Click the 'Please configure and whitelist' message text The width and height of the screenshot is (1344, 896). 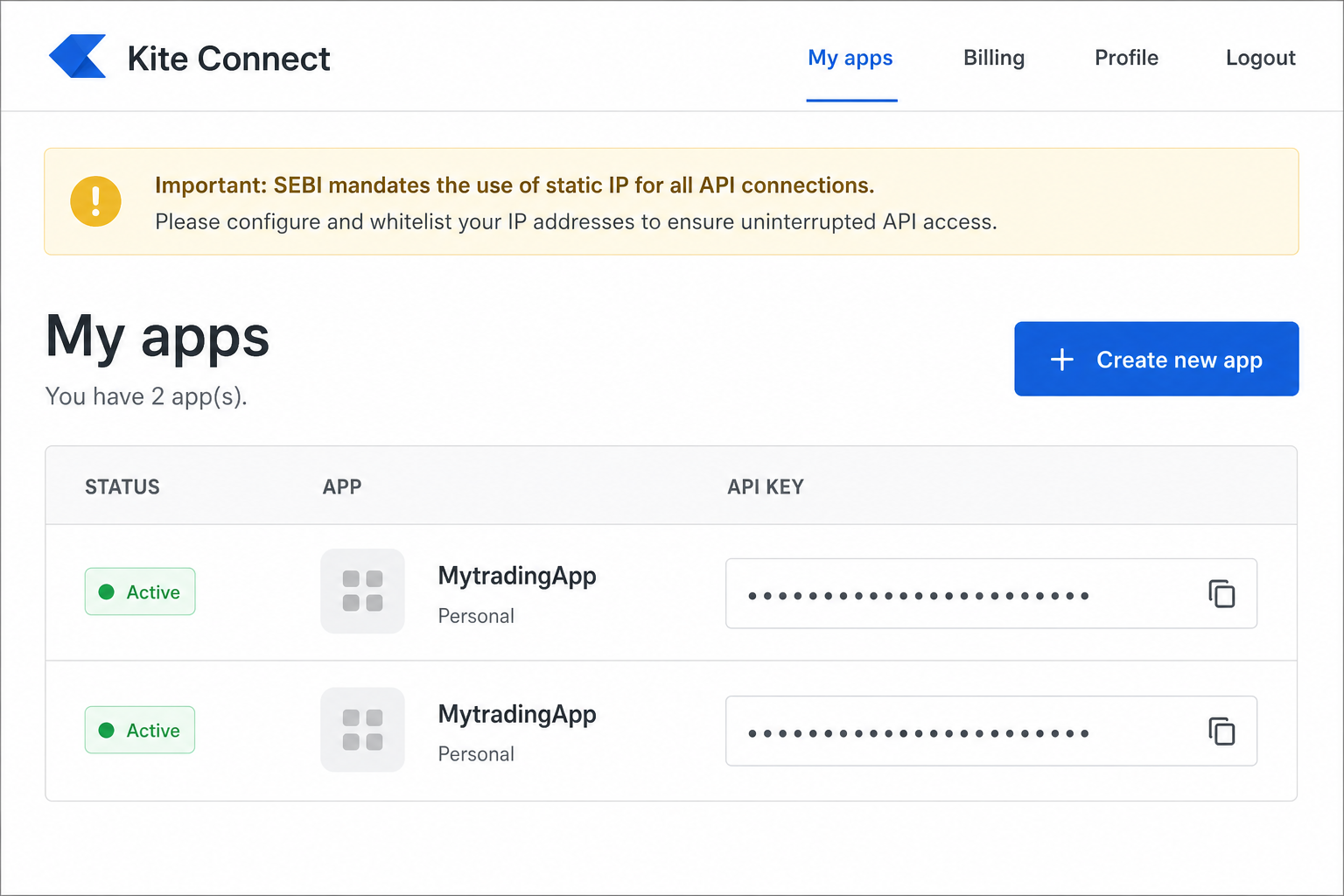tap(576, 221)
